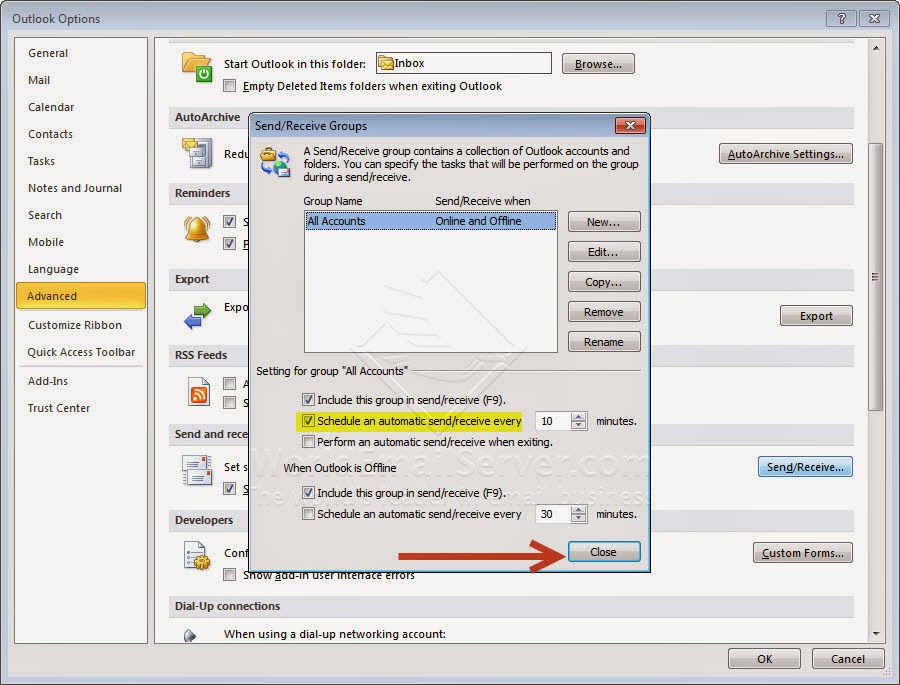The width and height of the screenshot is (900, 685).
Task: Click the help question mark icon
Action: [841, 18]
